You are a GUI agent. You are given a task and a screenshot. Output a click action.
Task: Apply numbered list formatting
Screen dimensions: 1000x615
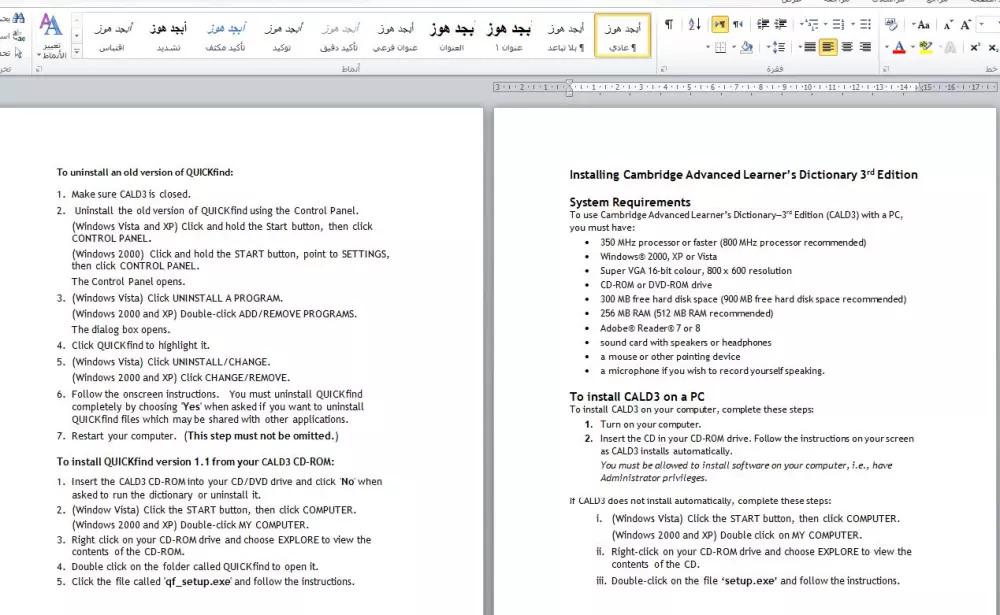tap(839, 24)
